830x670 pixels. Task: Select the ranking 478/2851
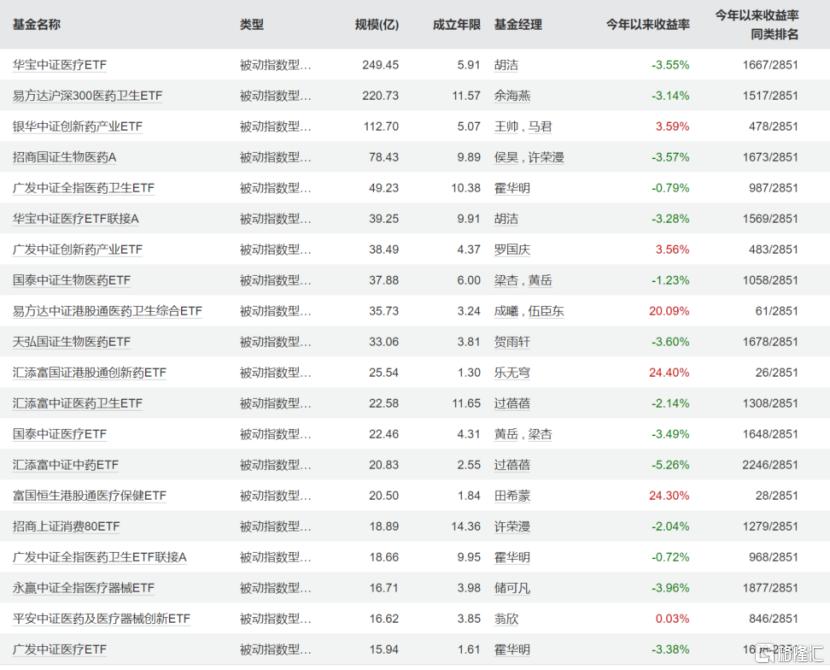(x=773, y=126)
